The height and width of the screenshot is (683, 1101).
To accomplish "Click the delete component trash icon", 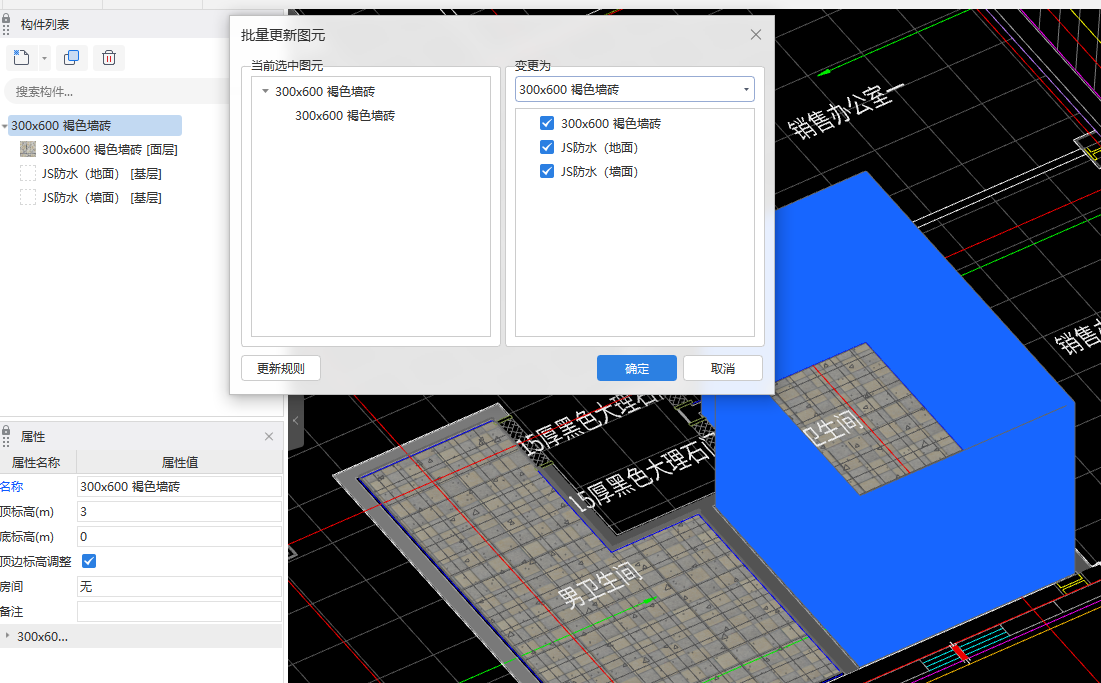I will point(109,58).
